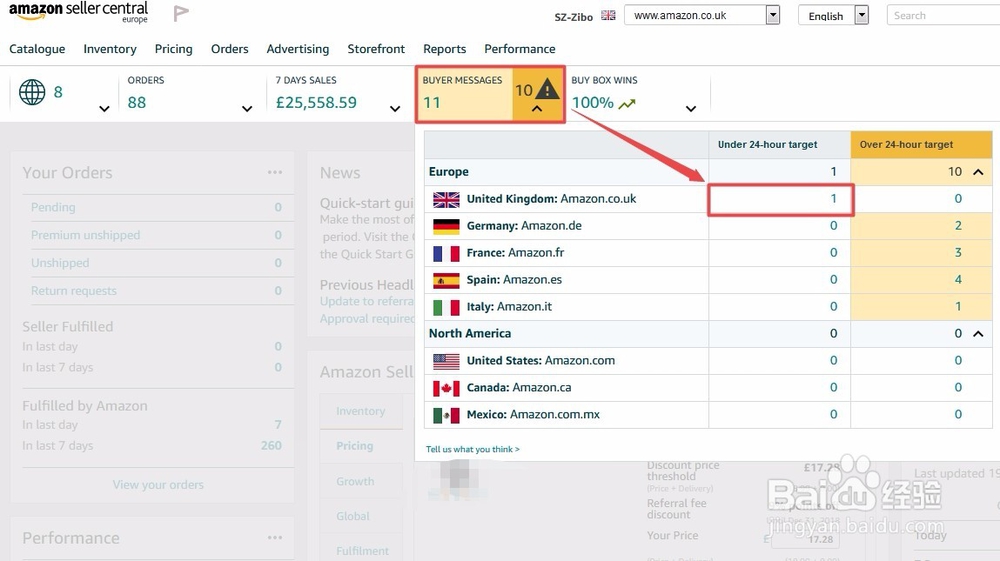Click Fulfilled by Amazon 260 count
This screenshot has width=1000, height=561.
271,446
